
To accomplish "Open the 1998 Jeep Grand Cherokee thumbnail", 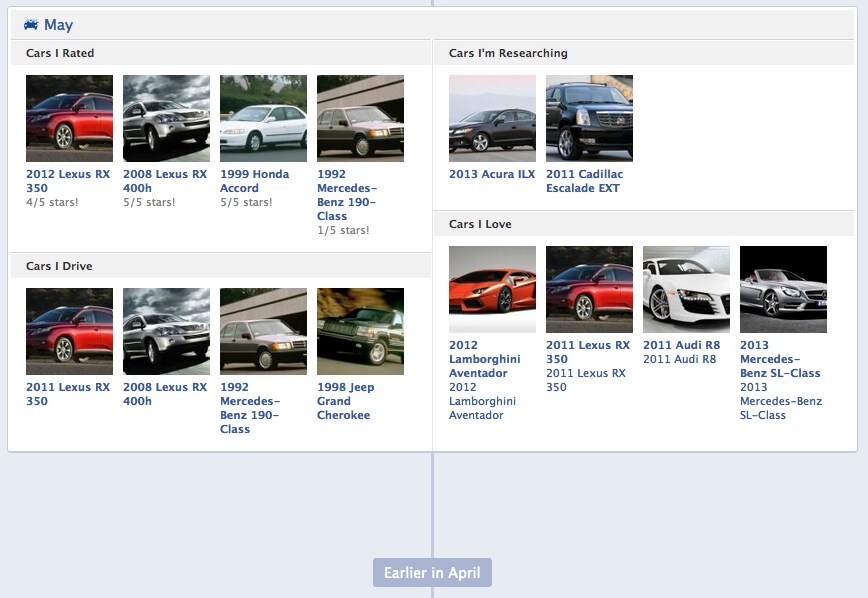I will point(360,331).
